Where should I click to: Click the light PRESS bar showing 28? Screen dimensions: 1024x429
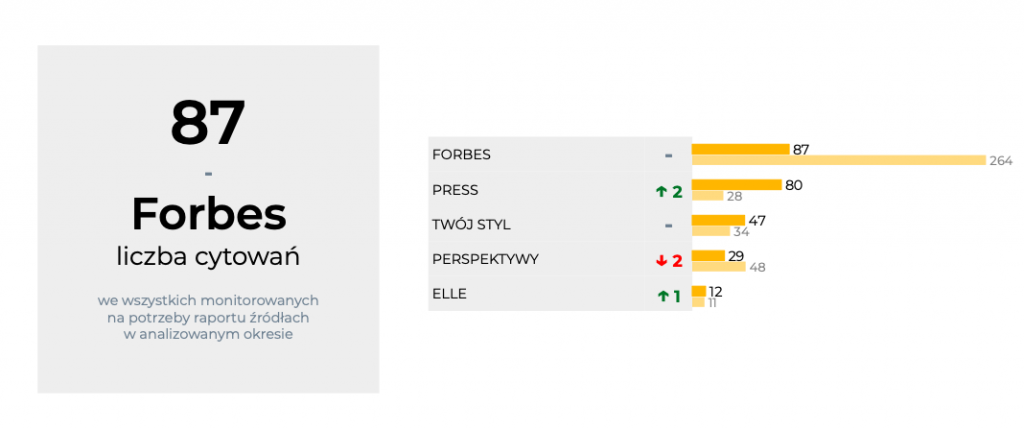(x=707, y=195)
